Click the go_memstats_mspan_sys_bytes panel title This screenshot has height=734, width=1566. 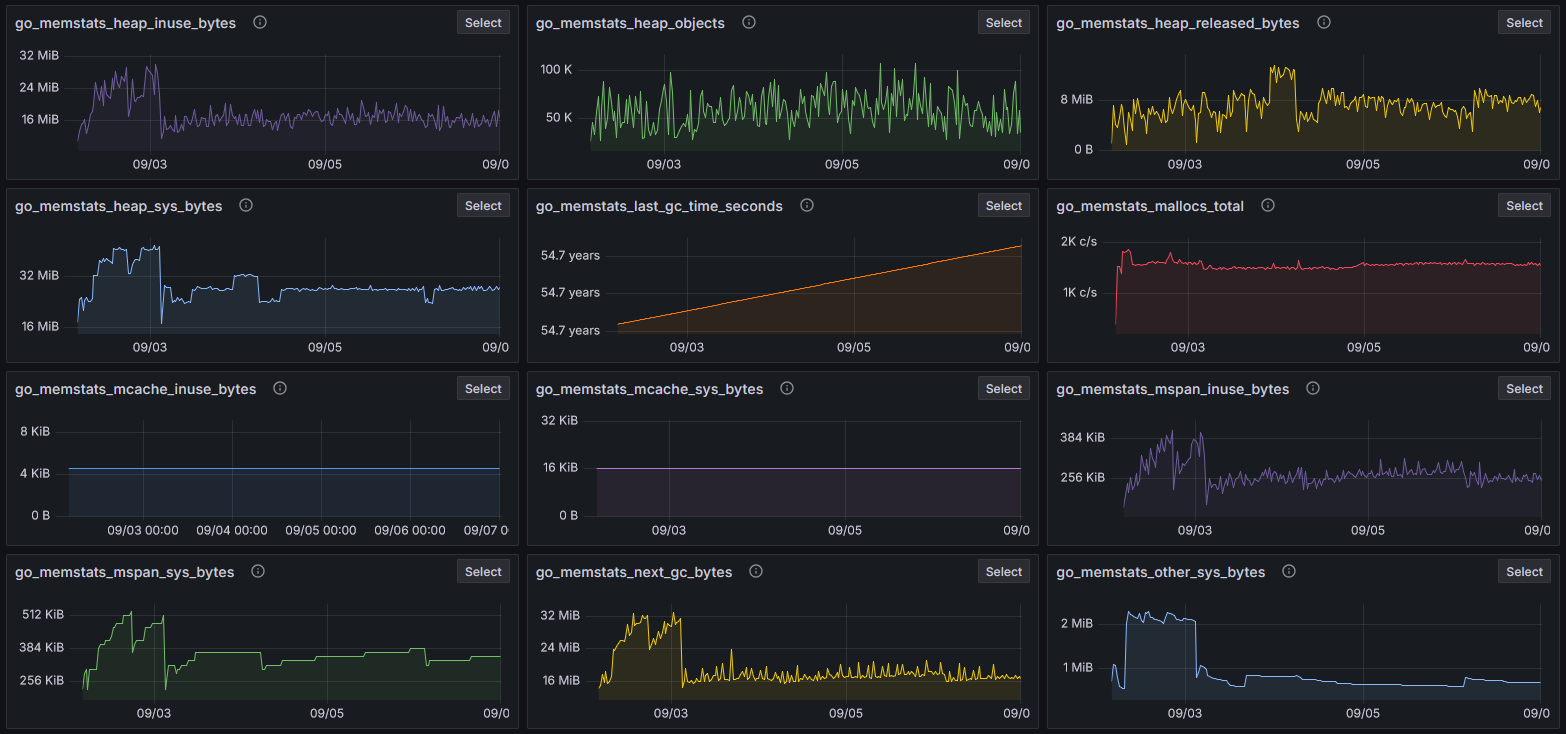(x=124, y=572)
